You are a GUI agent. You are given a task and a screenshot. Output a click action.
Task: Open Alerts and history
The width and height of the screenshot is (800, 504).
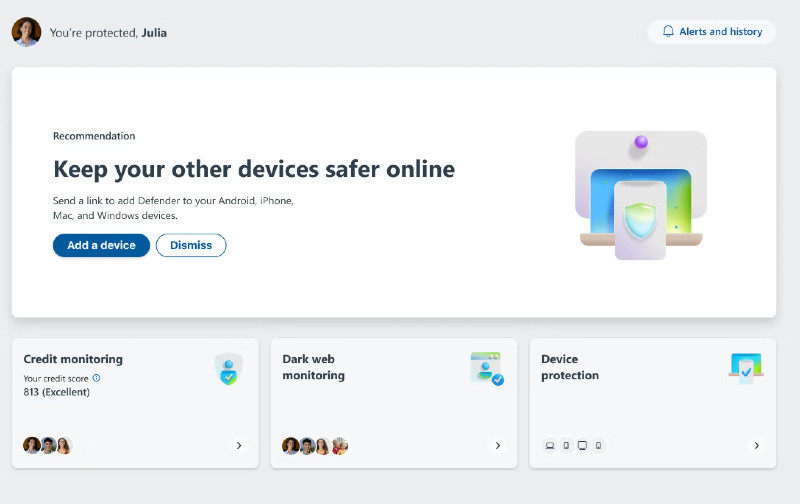coord(711,32)
